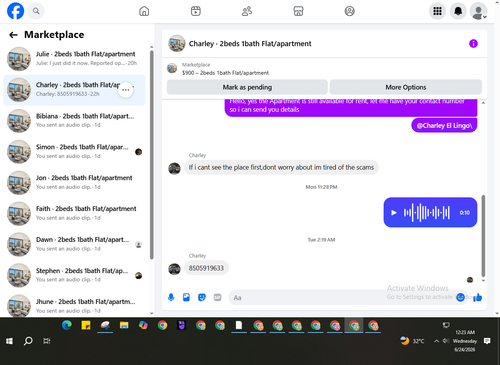Launch Microsoft Edge from the taskbar
This screenshot has width=500, height=365.
pyautogui.click(x=67, y=325)
